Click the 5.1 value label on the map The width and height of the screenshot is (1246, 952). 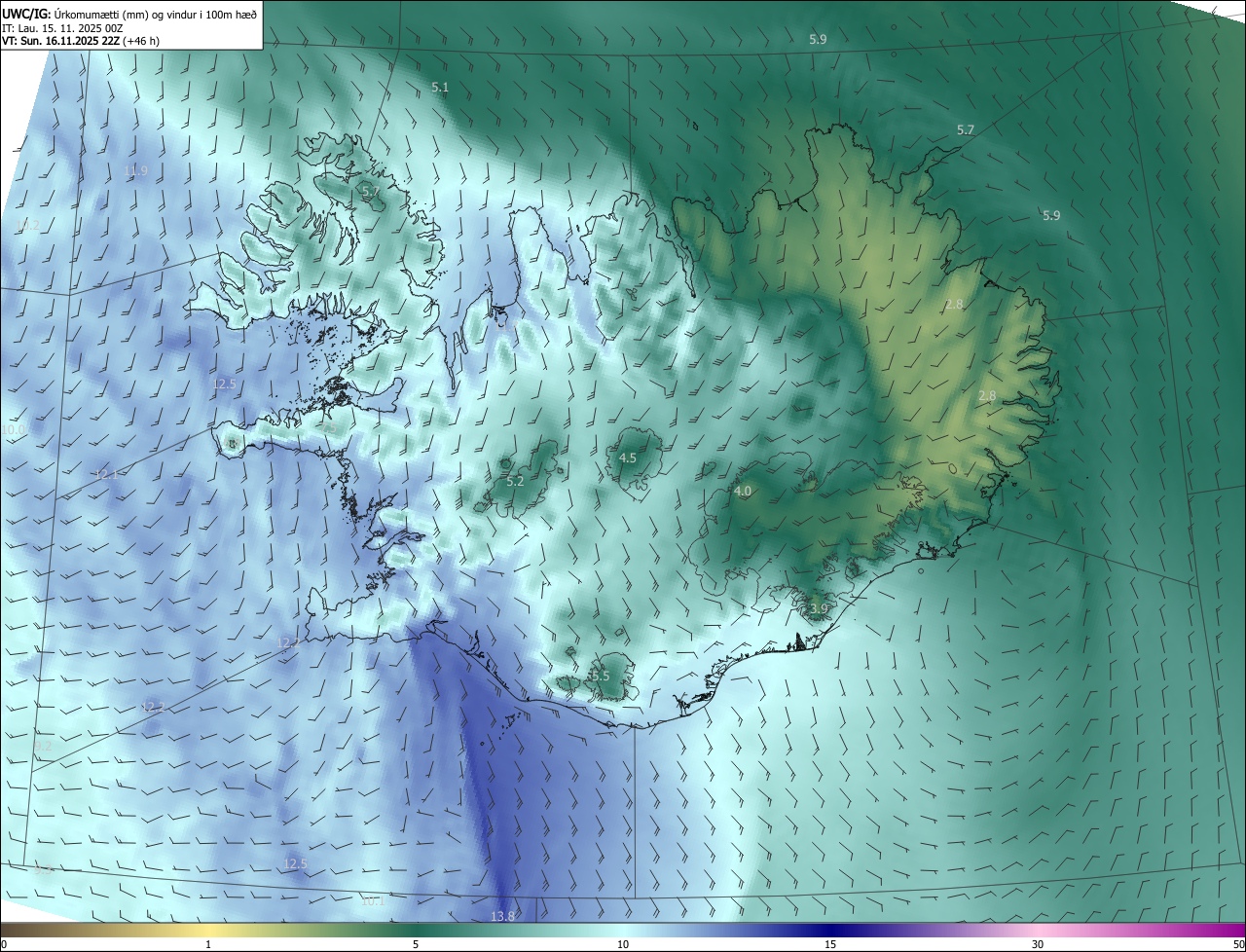click(440, 88)
